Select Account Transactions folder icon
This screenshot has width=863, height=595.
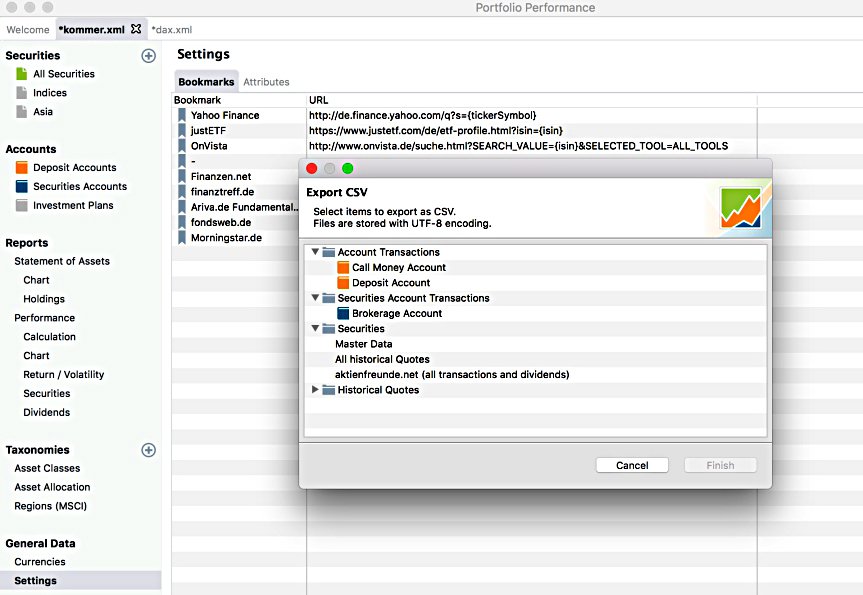click(x=329, y=252)
